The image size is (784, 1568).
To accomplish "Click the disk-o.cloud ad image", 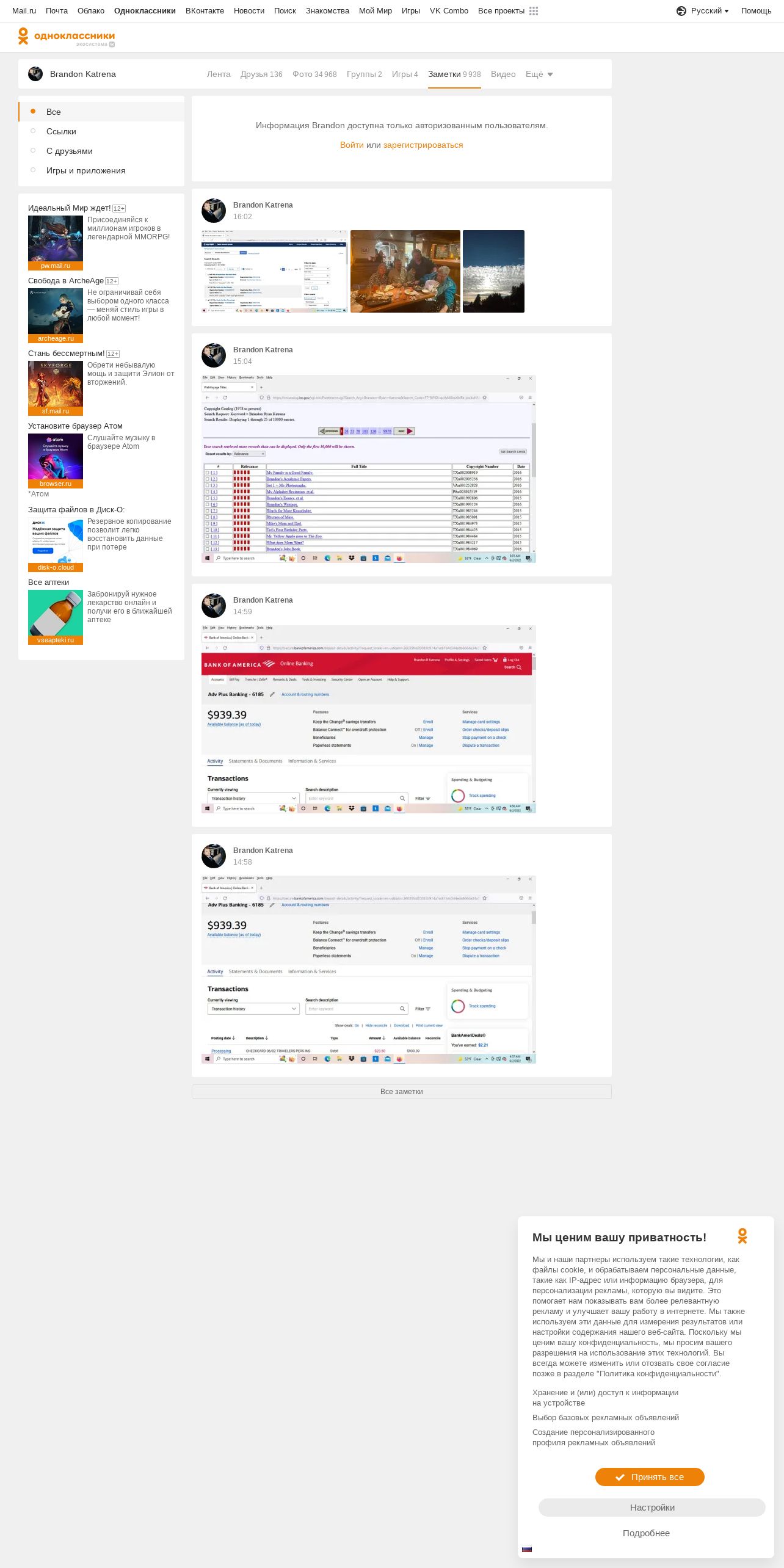I will click(x=56, y=545).
